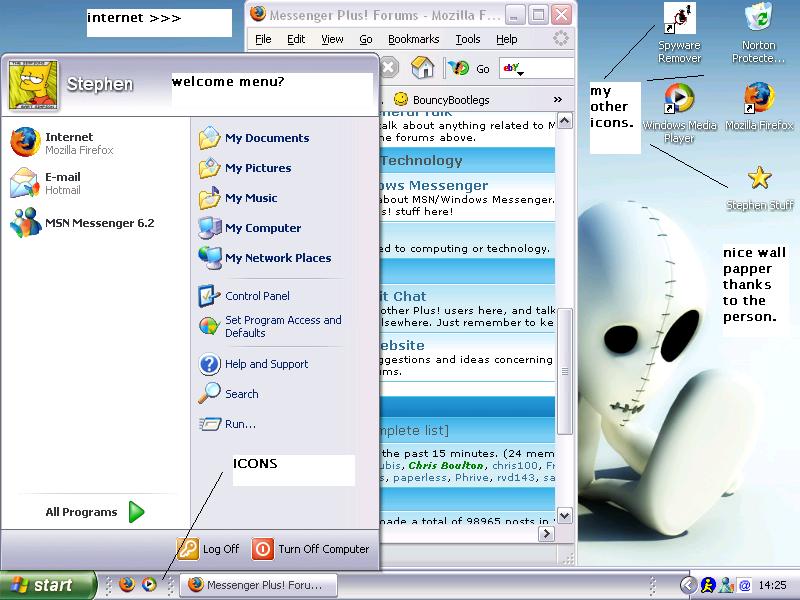Open Mozilla Firefox from the Start menu
This screenshot has width=800, height=600.
click(x=66, y=143)
